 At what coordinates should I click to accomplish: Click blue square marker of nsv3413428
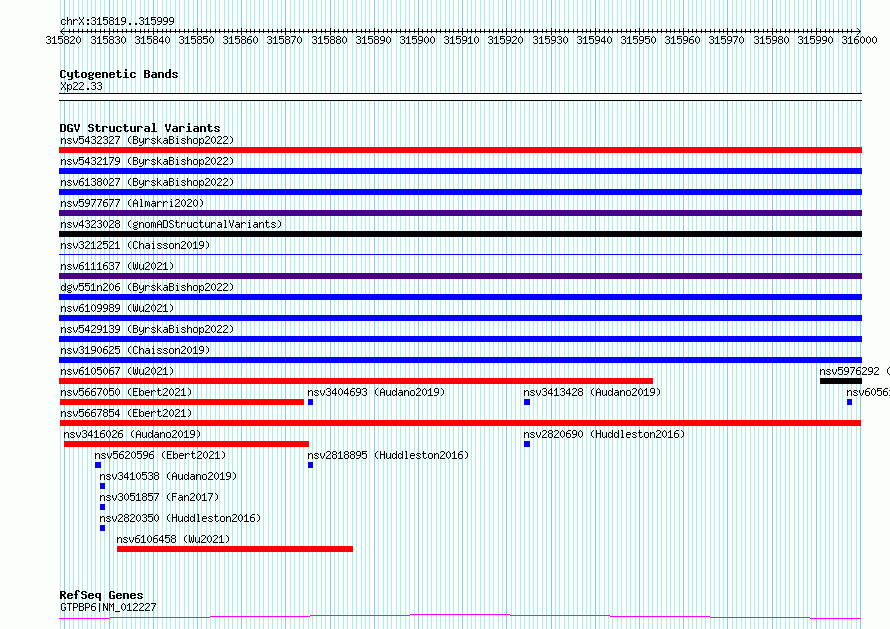(x=527, y=402)
